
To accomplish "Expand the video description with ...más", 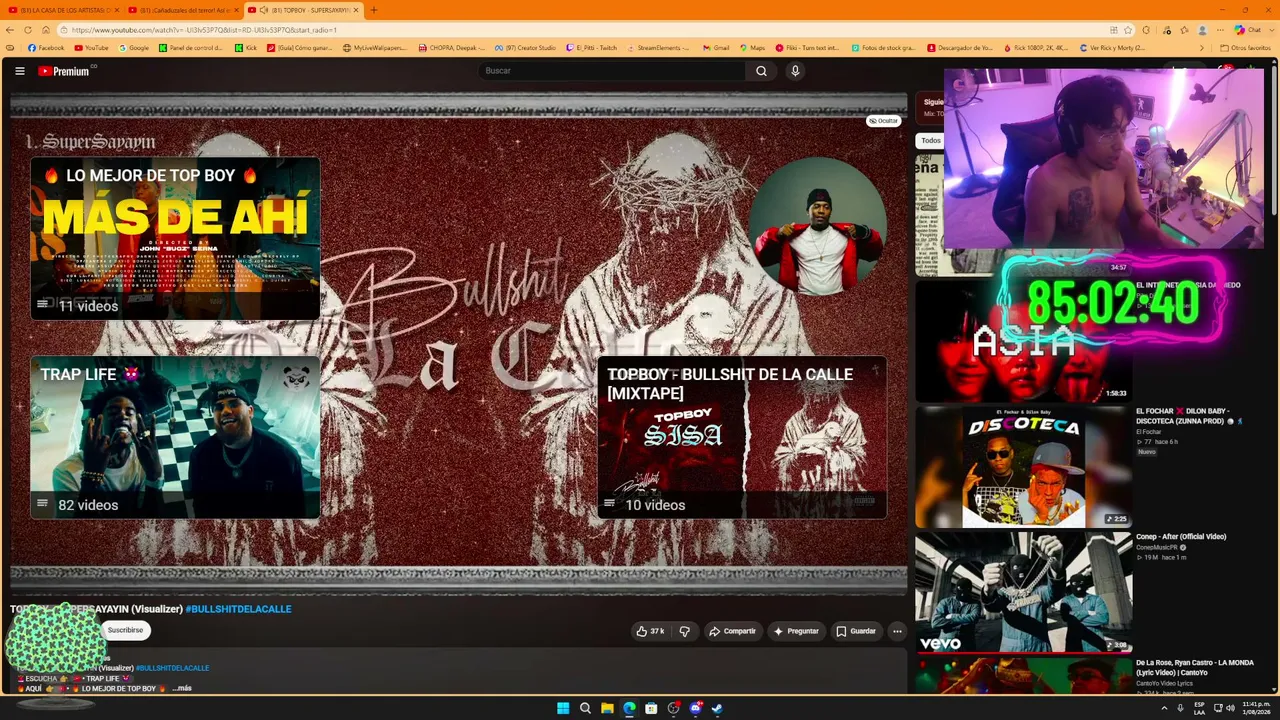I will (182, 688).
